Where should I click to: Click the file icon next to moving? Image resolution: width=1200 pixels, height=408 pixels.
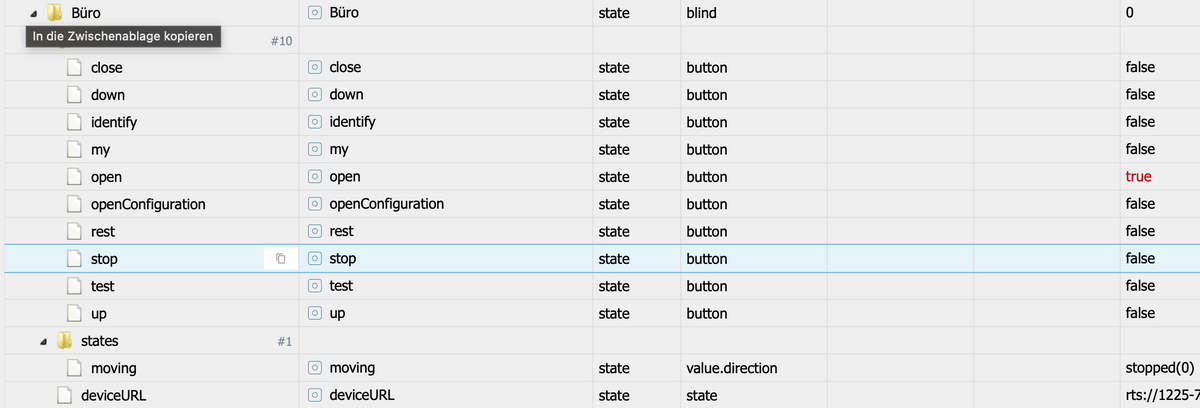[74, 368]
